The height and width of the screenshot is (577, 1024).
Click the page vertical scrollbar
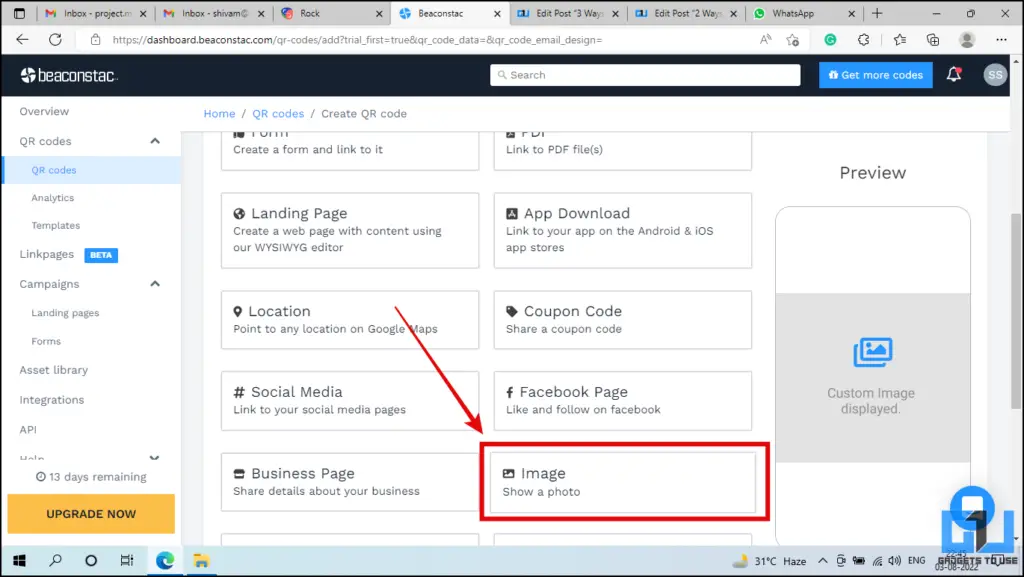pyautogui.click(x=1016, y=312)
